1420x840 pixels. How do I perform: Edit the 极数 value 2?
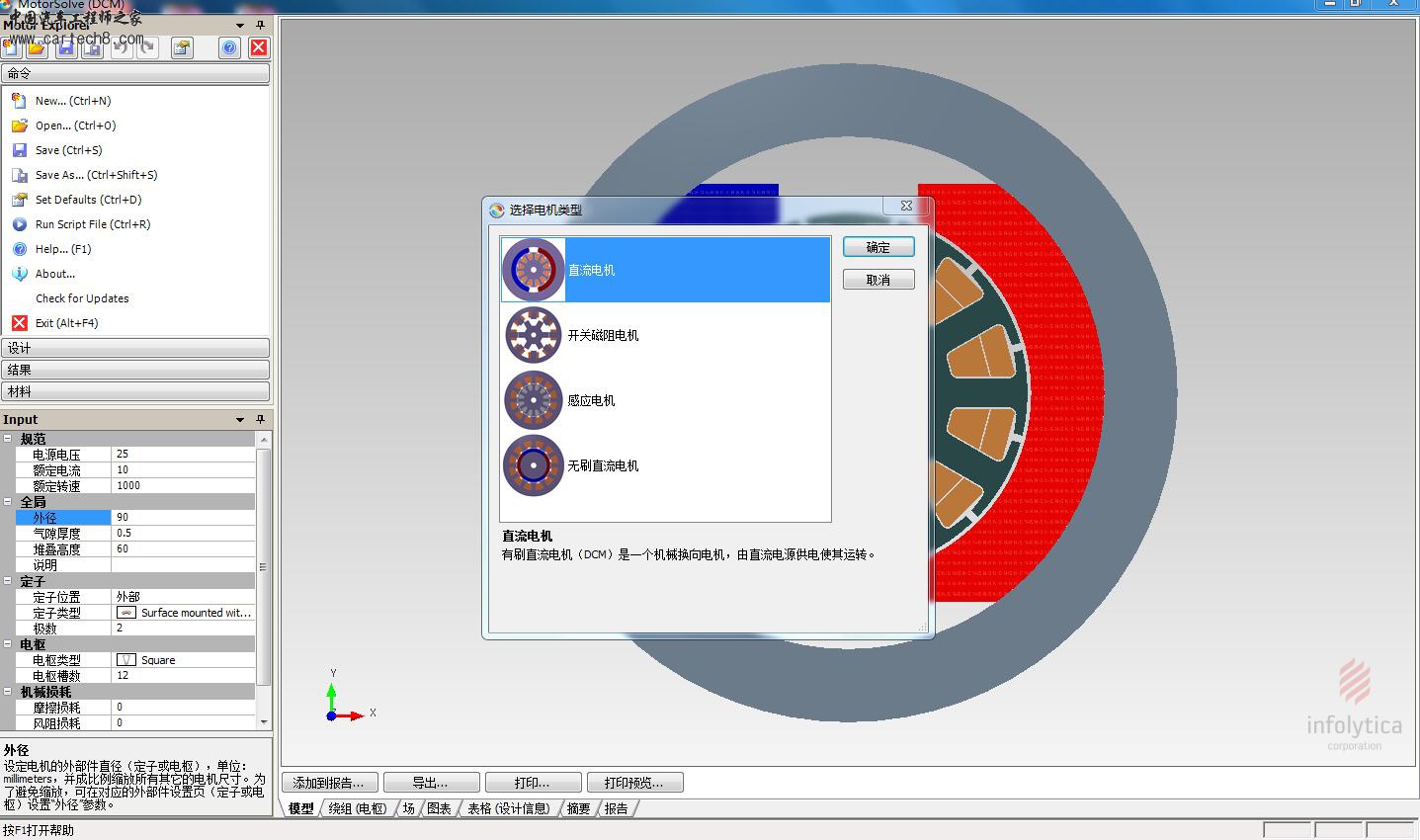point(183,629)
